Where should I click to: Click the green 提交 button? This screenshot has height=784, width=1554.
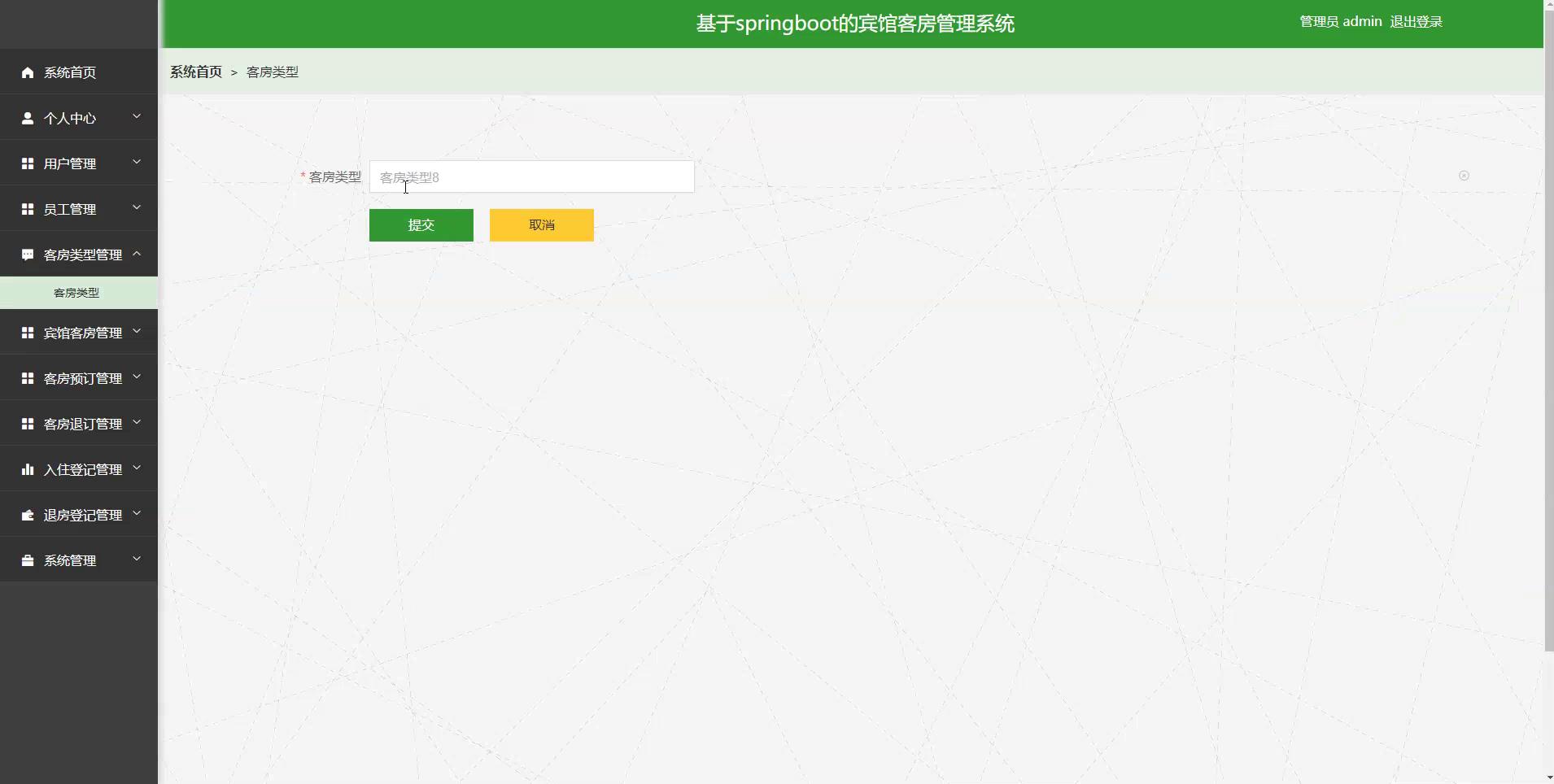click(x=421, y=225)
